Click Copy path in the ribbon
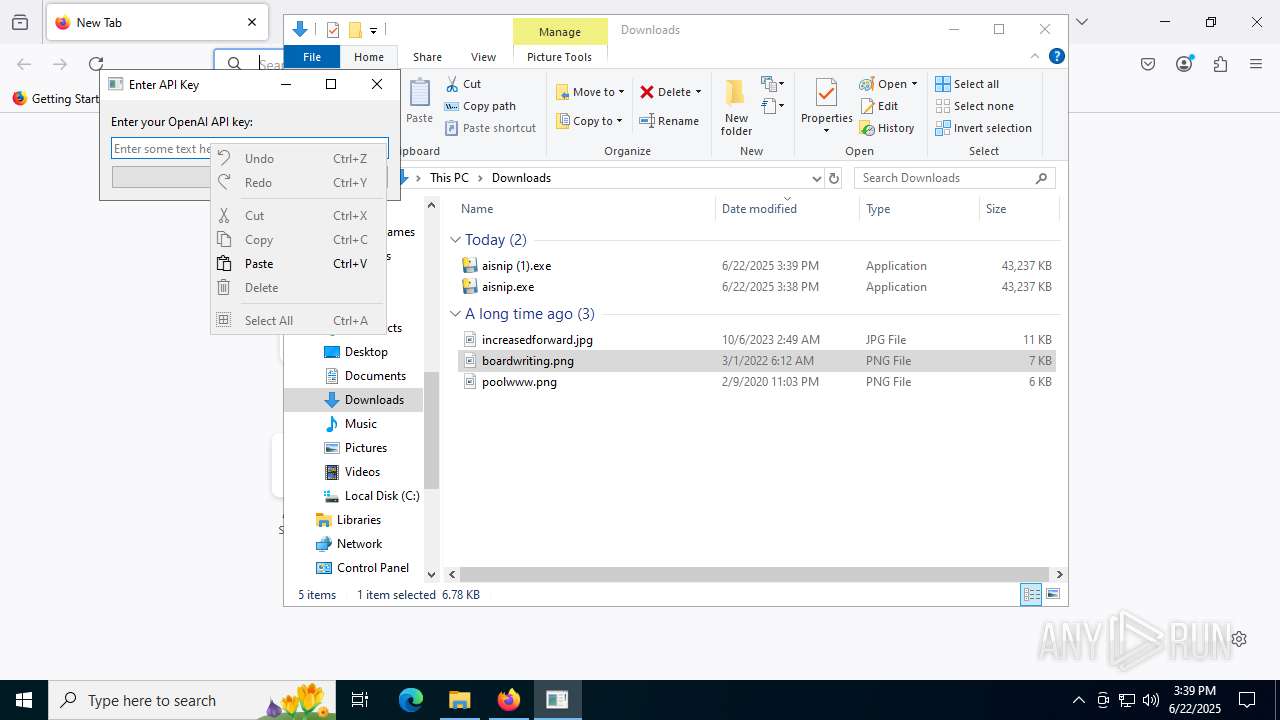The image size is (1280, 720). click(480, 106)
